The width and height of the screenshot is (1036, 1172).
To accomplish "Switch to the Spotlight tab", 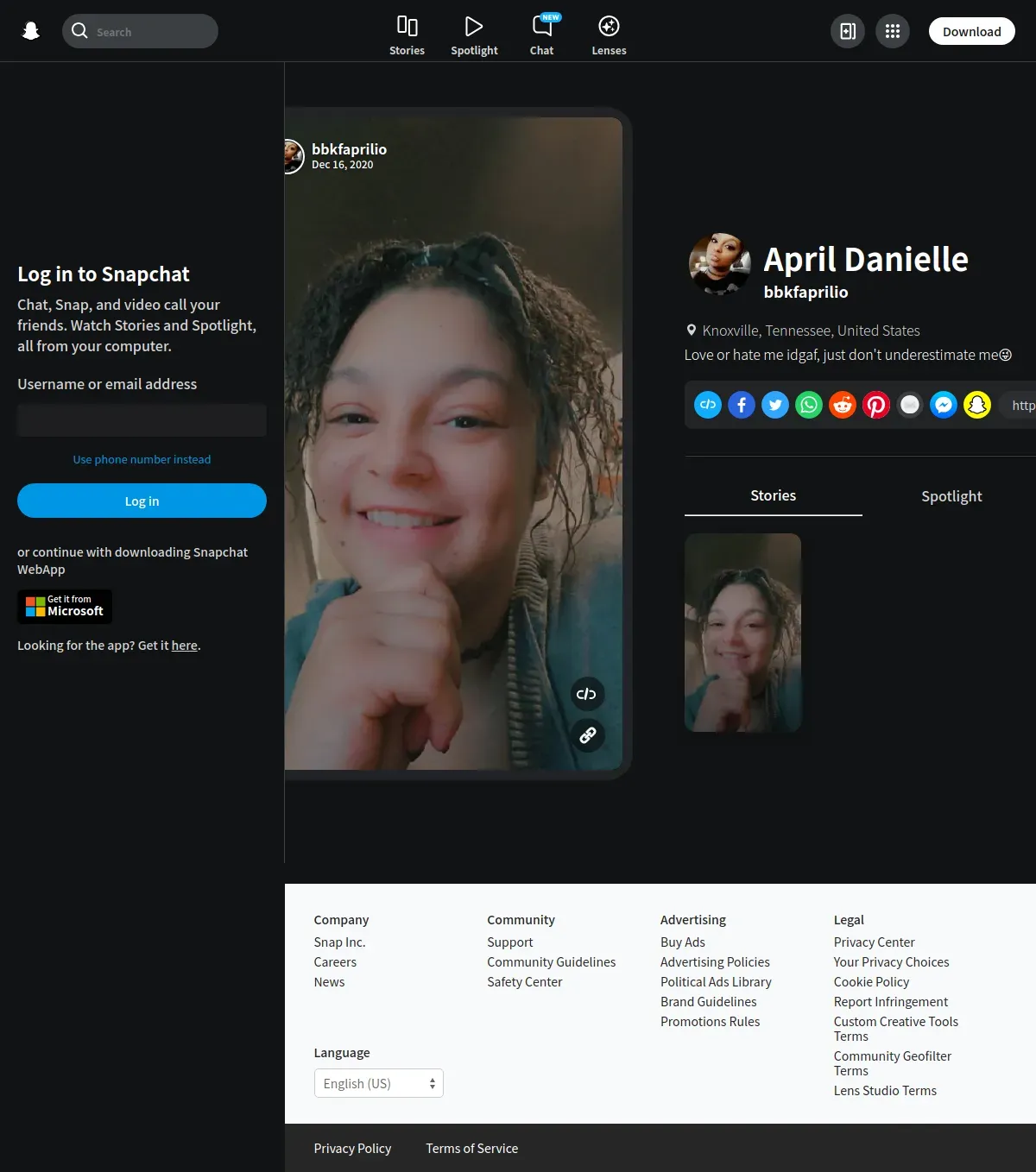I will [x=951, y=496].
